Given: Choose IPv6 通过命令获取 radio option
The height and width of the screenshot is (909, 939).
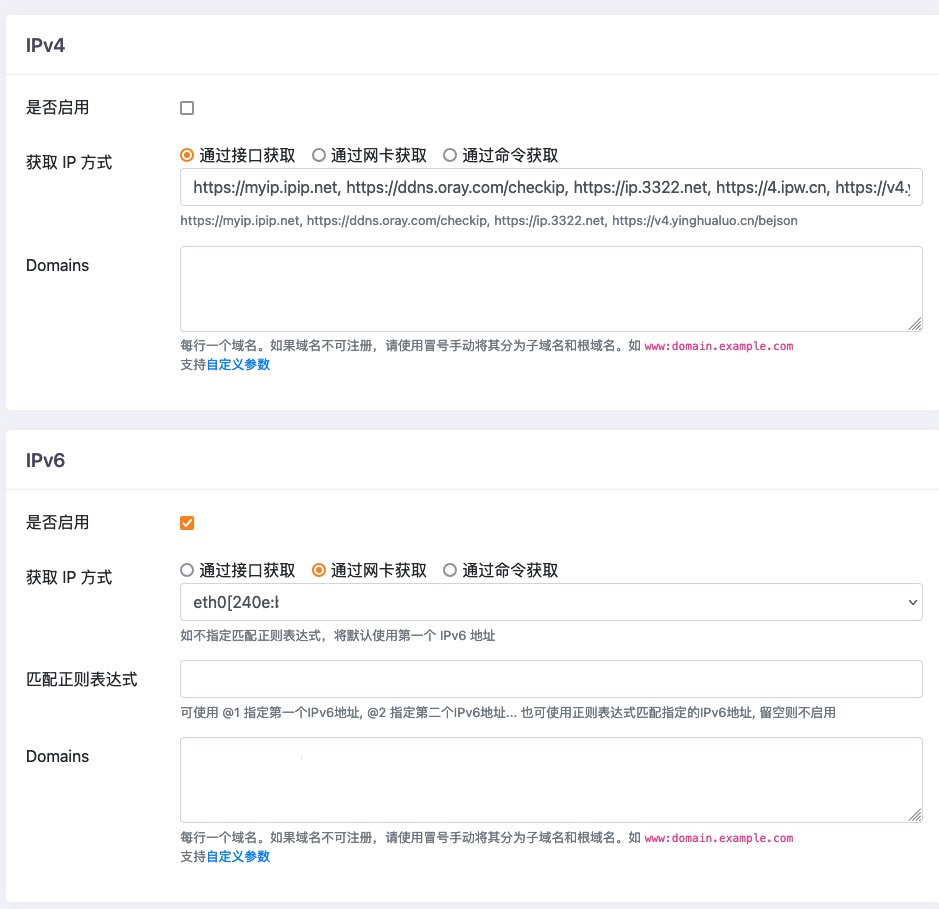Looking at the screenshot, I should click(450, 570).
